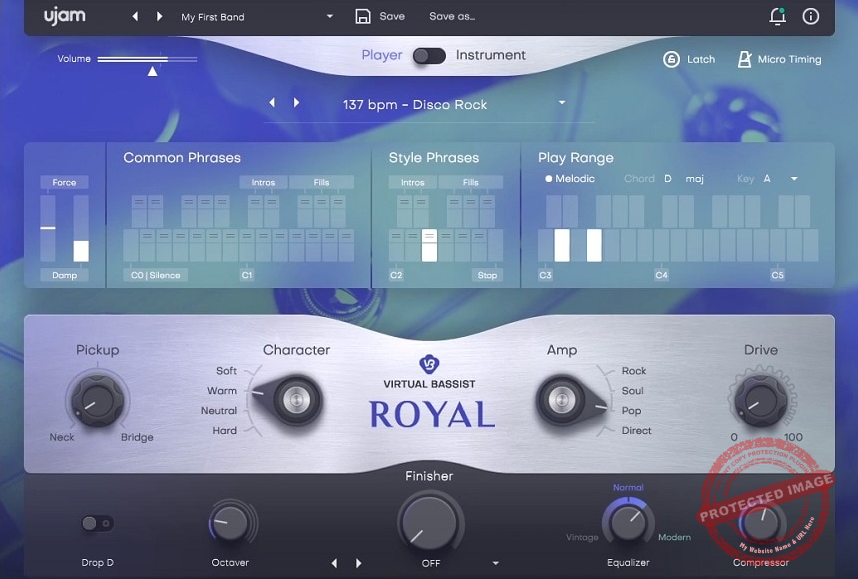This screenshot has height=579, width=858.
Task: Turn the Equalizer knob
Action: (x=628, y=523)
